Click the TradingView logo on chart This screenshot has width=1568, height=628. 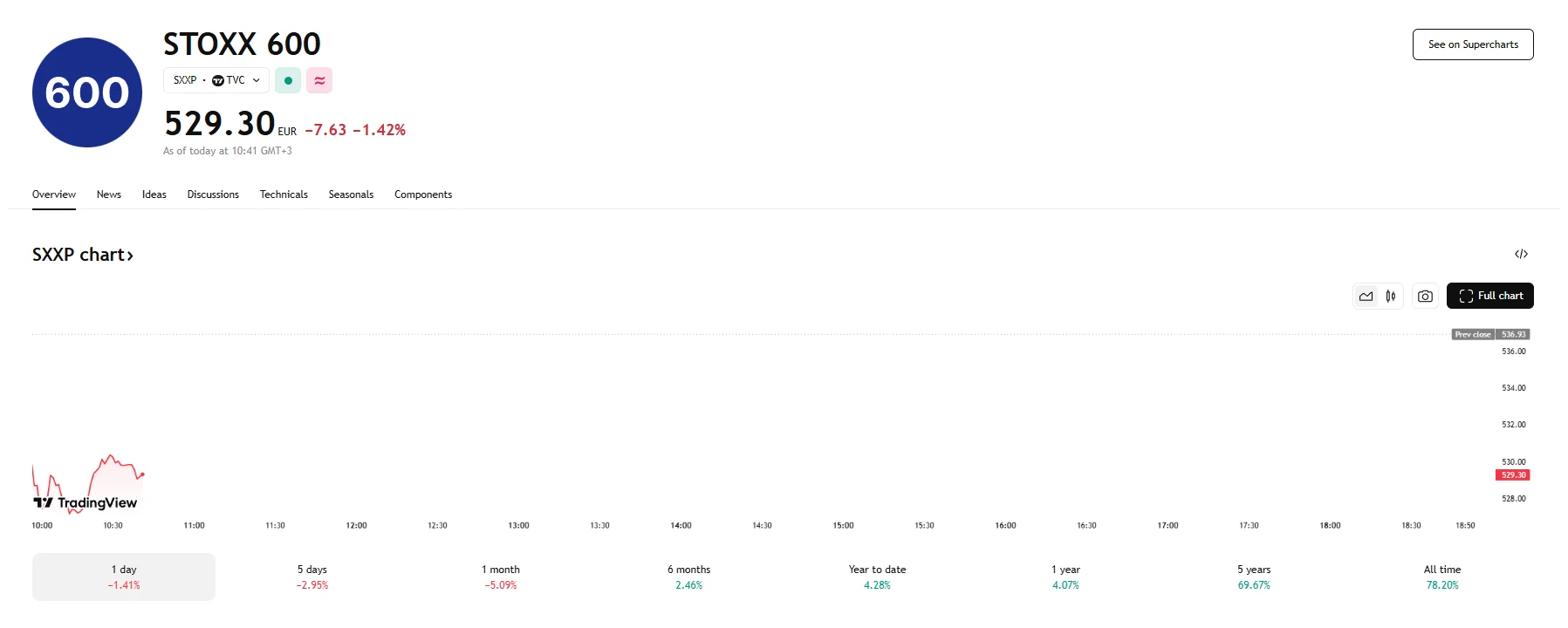[86, 502]
